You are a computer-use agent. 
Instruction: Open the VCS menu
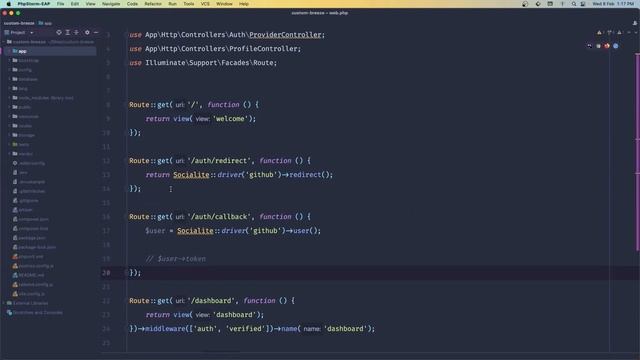[205, 4]
